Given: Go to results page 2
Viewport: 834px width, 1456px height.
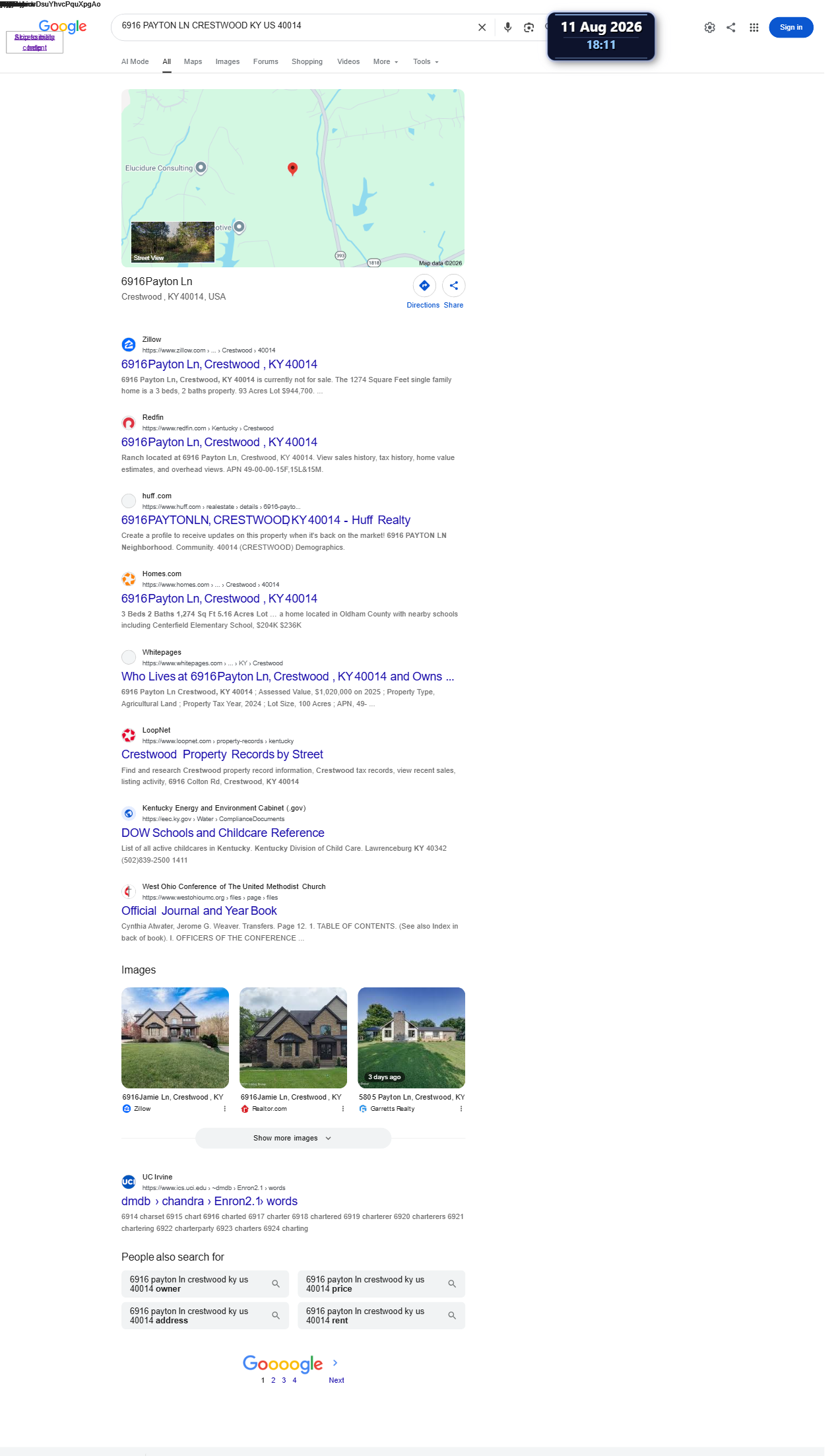Looking at the screenshot, I should [x=273, y=1380].
